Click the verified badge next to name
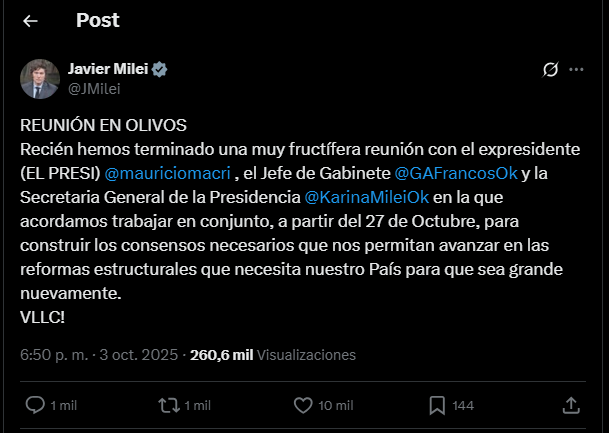The height and width of the screenshot is (433, 609). pos(159,69)
